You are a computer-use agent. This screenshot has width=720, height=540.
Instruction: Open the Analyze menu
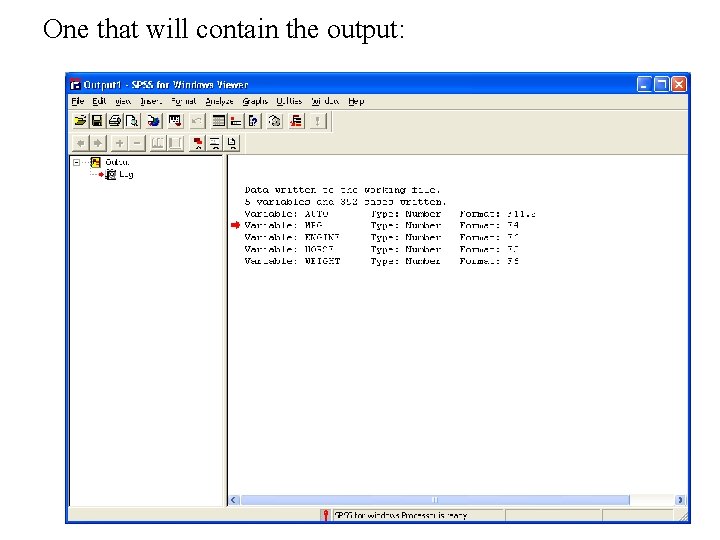pyautogui.click(x=219, y=101)
